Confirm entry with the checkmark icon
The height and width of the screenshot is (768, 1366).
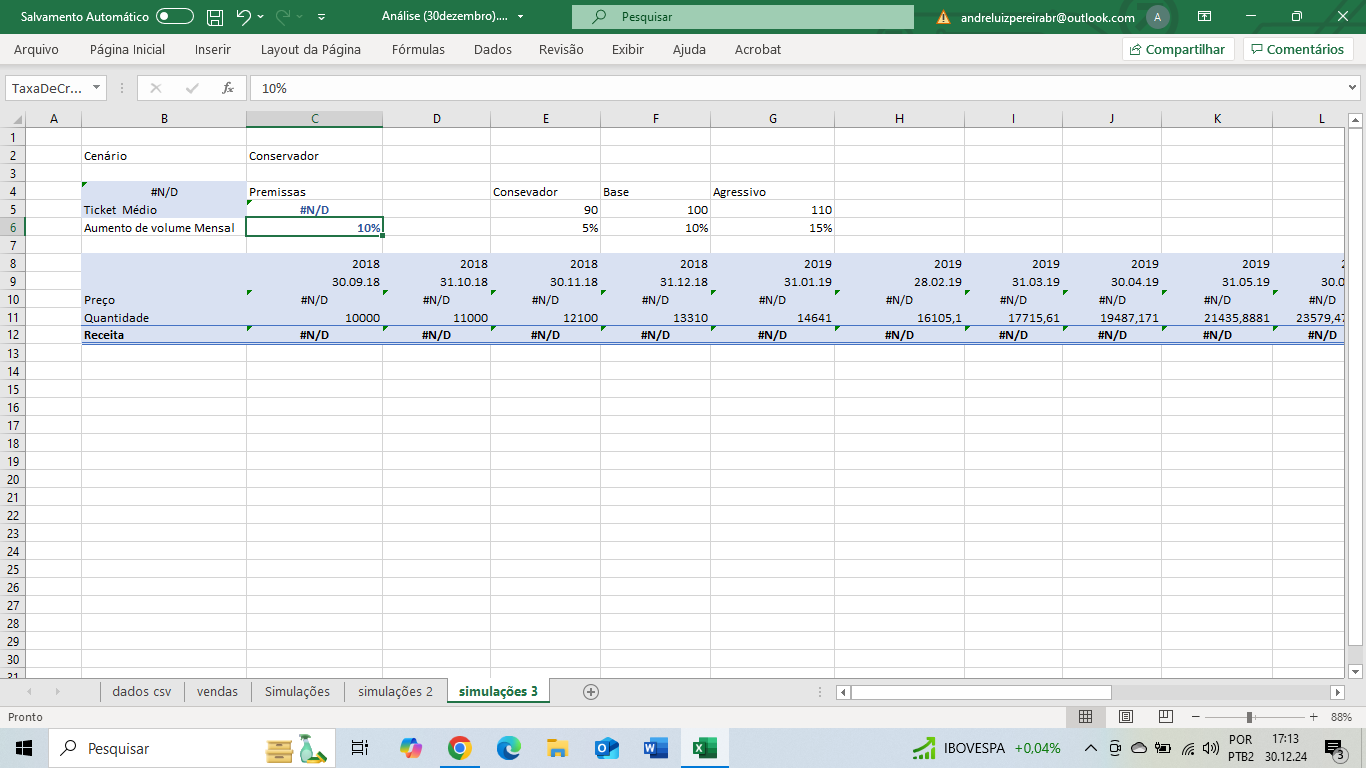pyautogui.click(x=192, y=88)
